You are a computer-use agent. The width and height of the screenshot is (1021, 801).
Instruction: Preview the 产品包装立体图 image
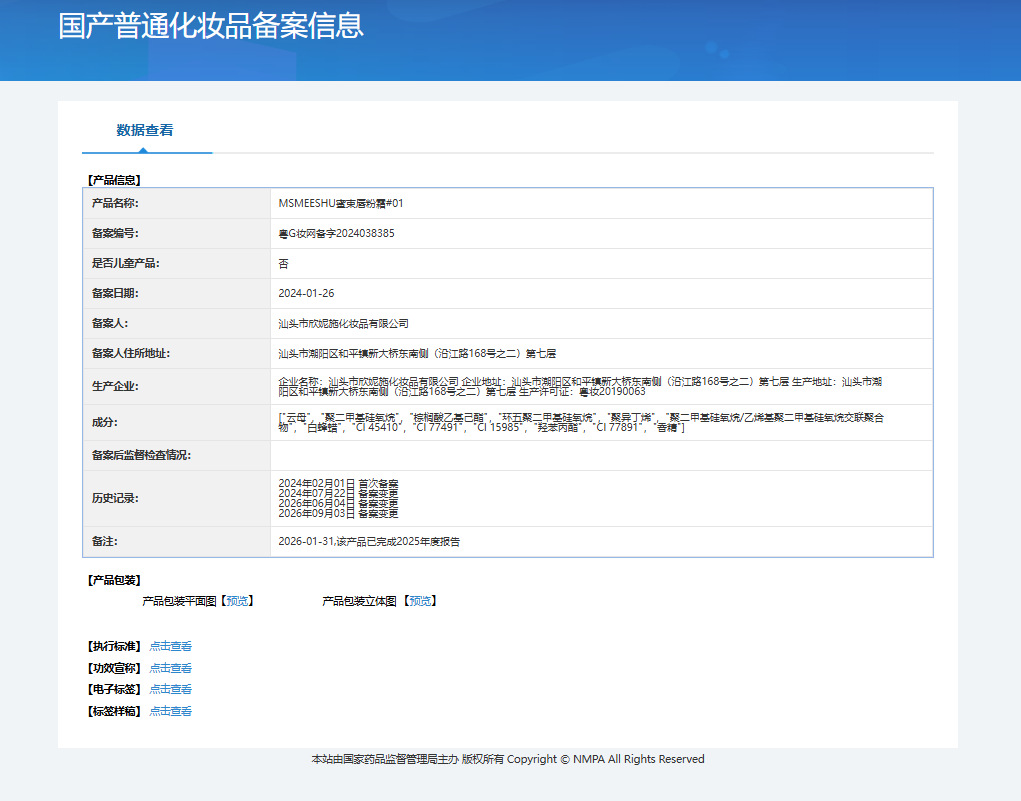point(420,601)
